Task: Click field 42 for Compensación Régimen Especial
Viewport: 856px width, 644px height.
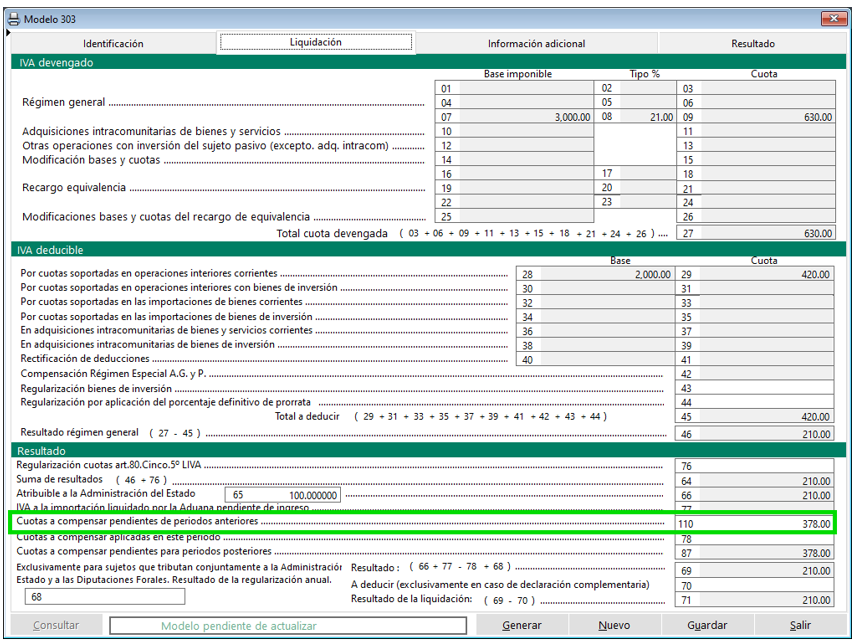Action: pos(754,374)
